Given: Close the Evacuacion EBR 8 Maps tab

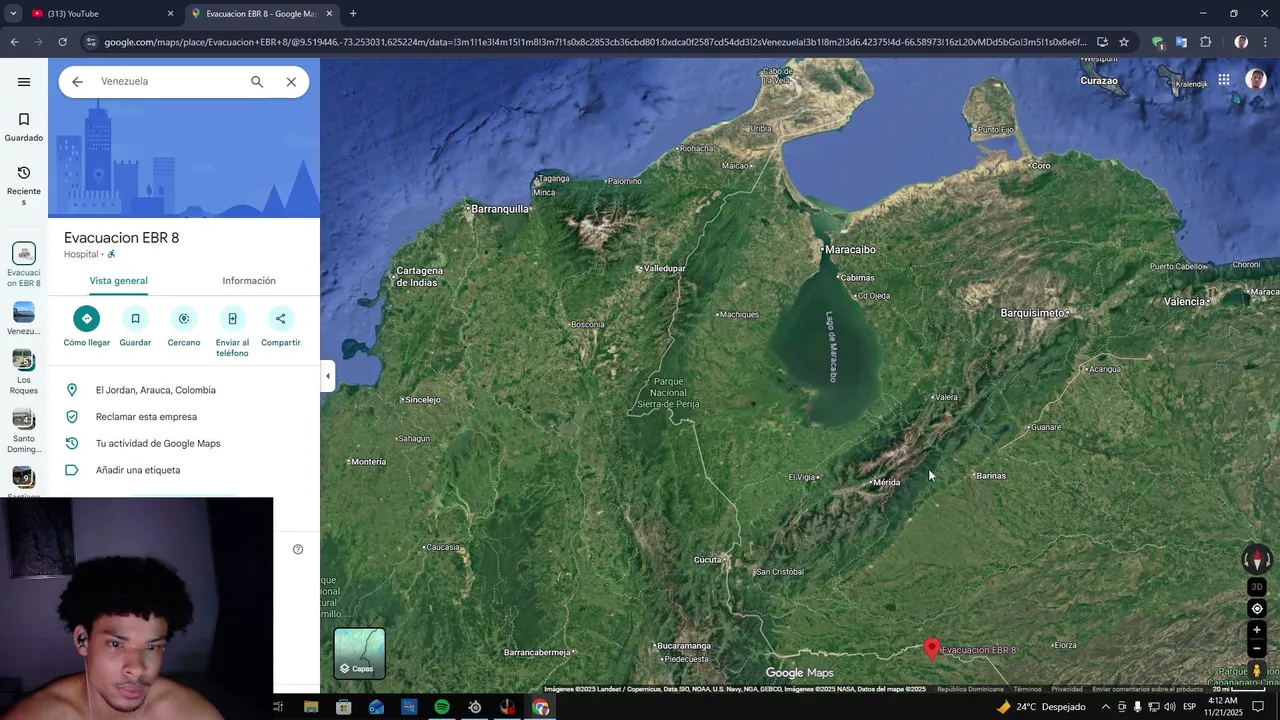Looking at the screenshot, I should pyautogui.click(x=329, y=14).
